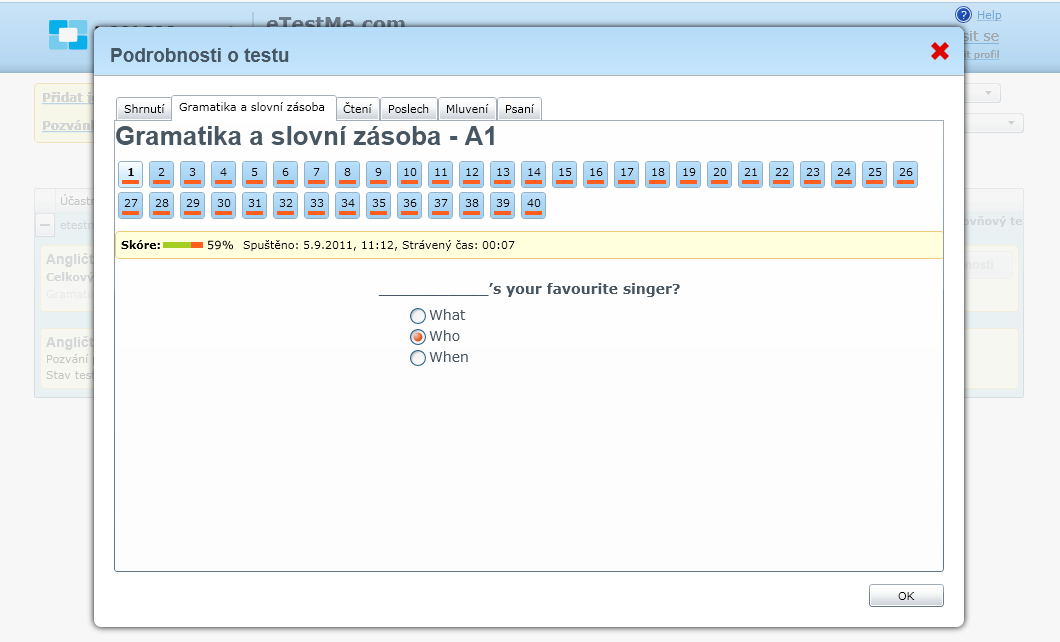1060x642 pixels.
Task: Go to question 34
Action: [347, 205]
